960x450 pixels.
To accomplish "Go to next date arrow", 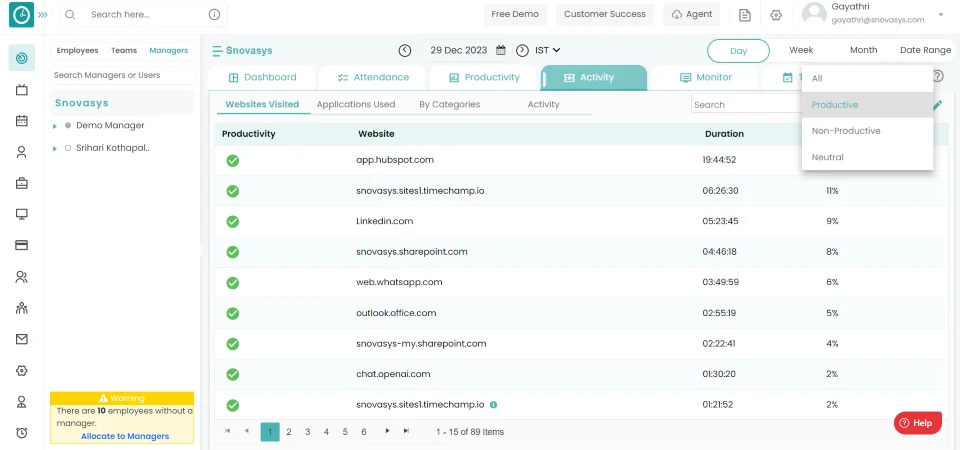I will pos(522,50).
